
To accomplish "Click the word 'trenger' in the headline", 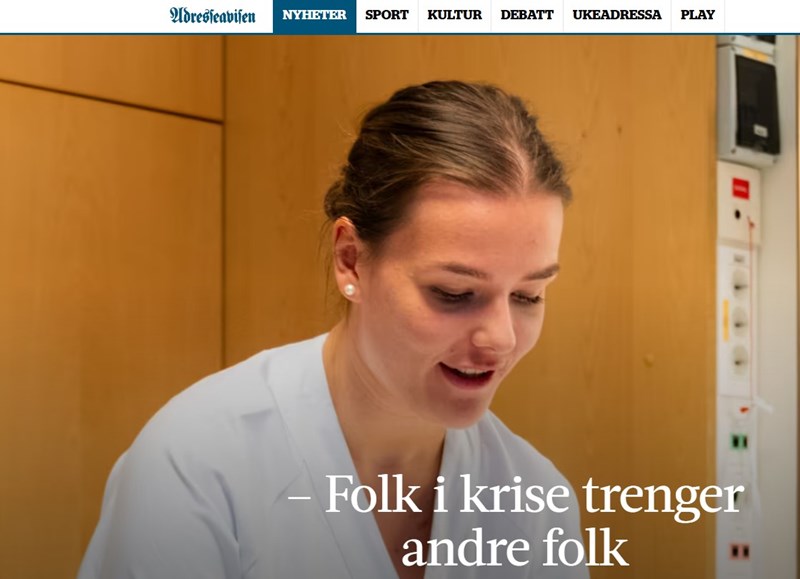I will 663,497.
